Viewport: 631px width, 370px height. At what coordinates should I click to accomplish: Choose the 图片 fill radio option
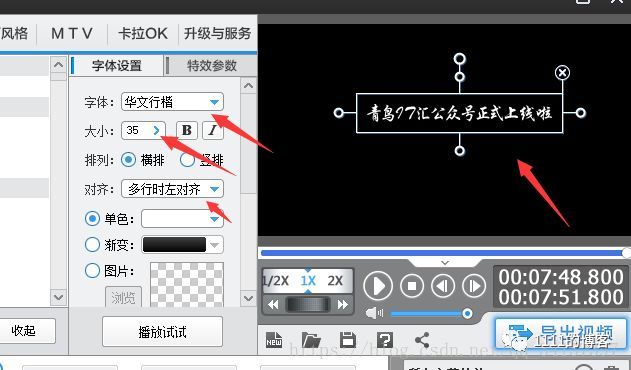[92, 270]
